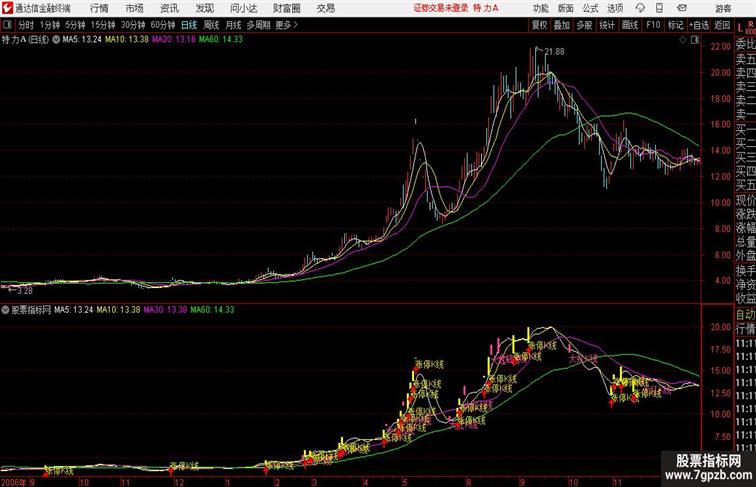
Task: Click the 股票指标网 indicator name
Action: (x=31, y=310)
